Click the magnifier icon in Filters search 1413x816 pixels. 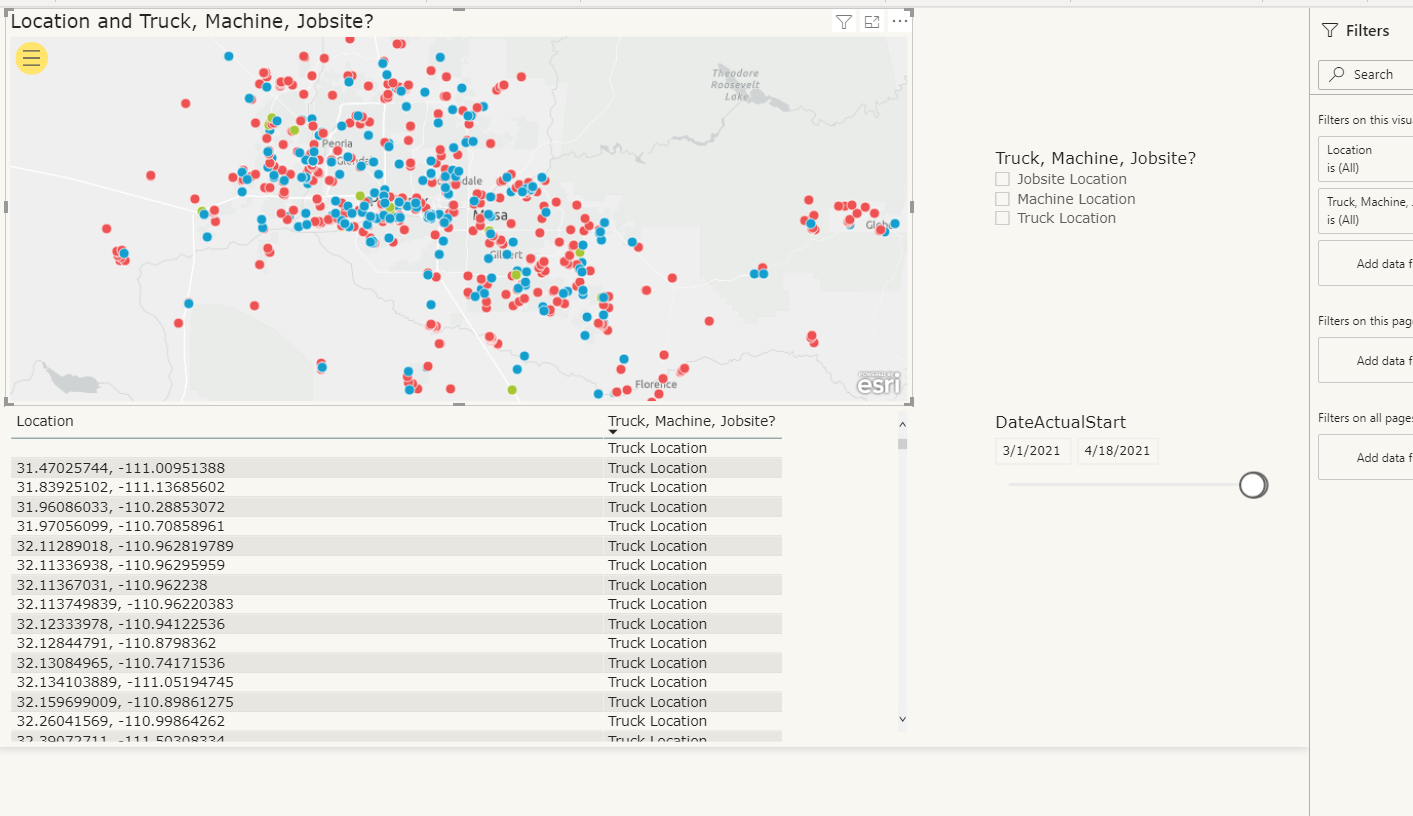tap(1337, 74)
